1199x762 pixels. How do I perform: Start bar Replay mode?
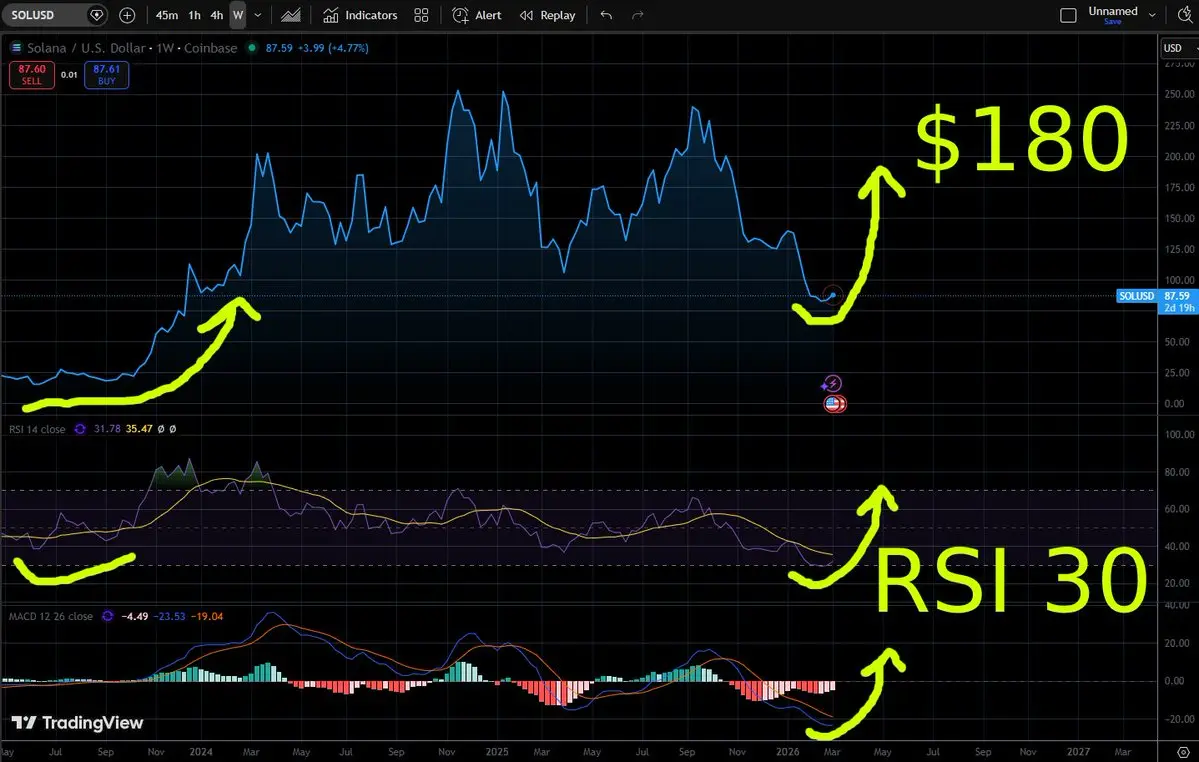coord(548,15)
